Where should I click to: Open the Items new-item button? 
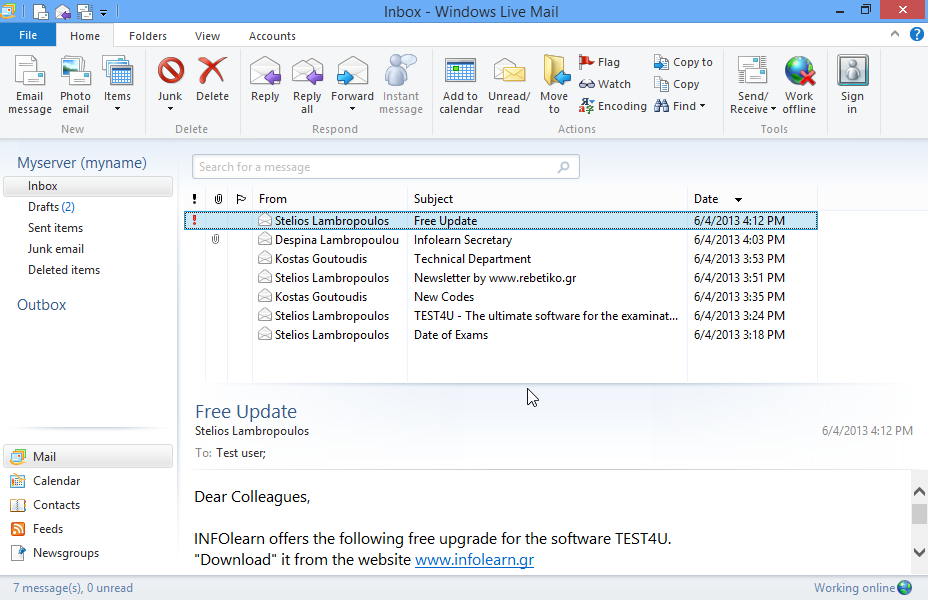(117, 84)
